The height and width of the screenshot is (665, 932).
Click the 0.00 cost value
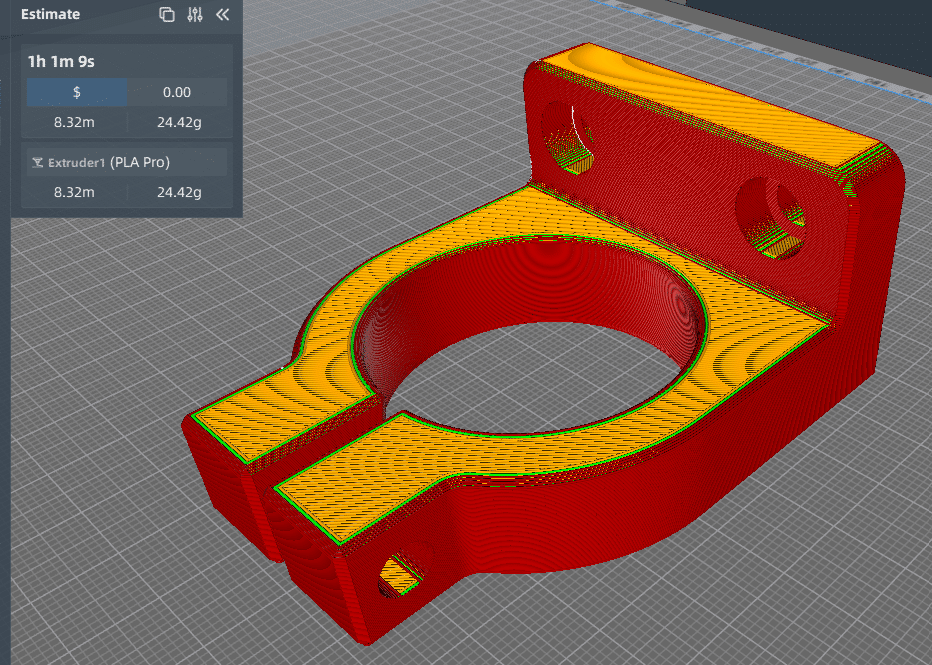point(177,92)
